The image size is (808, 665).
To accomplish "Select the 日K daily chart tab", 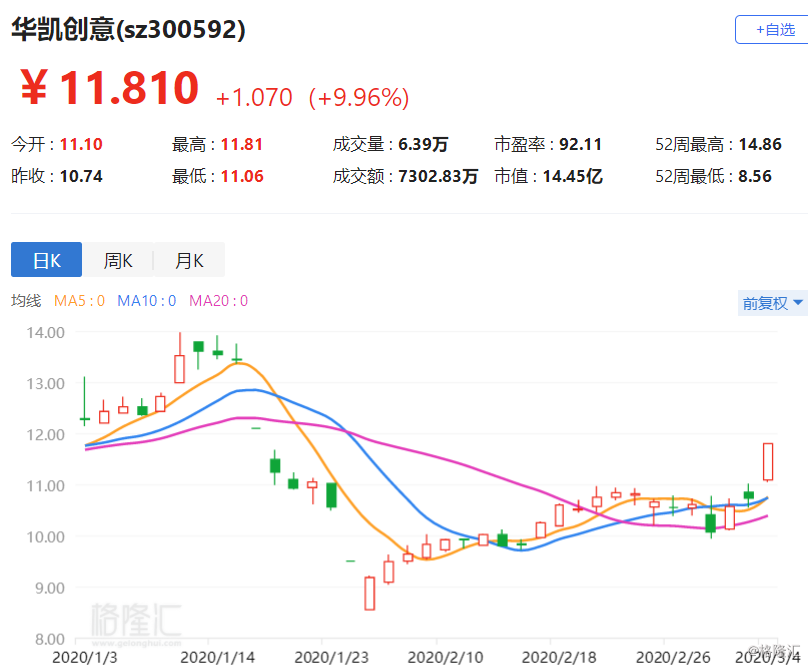I will coord(47,261).
